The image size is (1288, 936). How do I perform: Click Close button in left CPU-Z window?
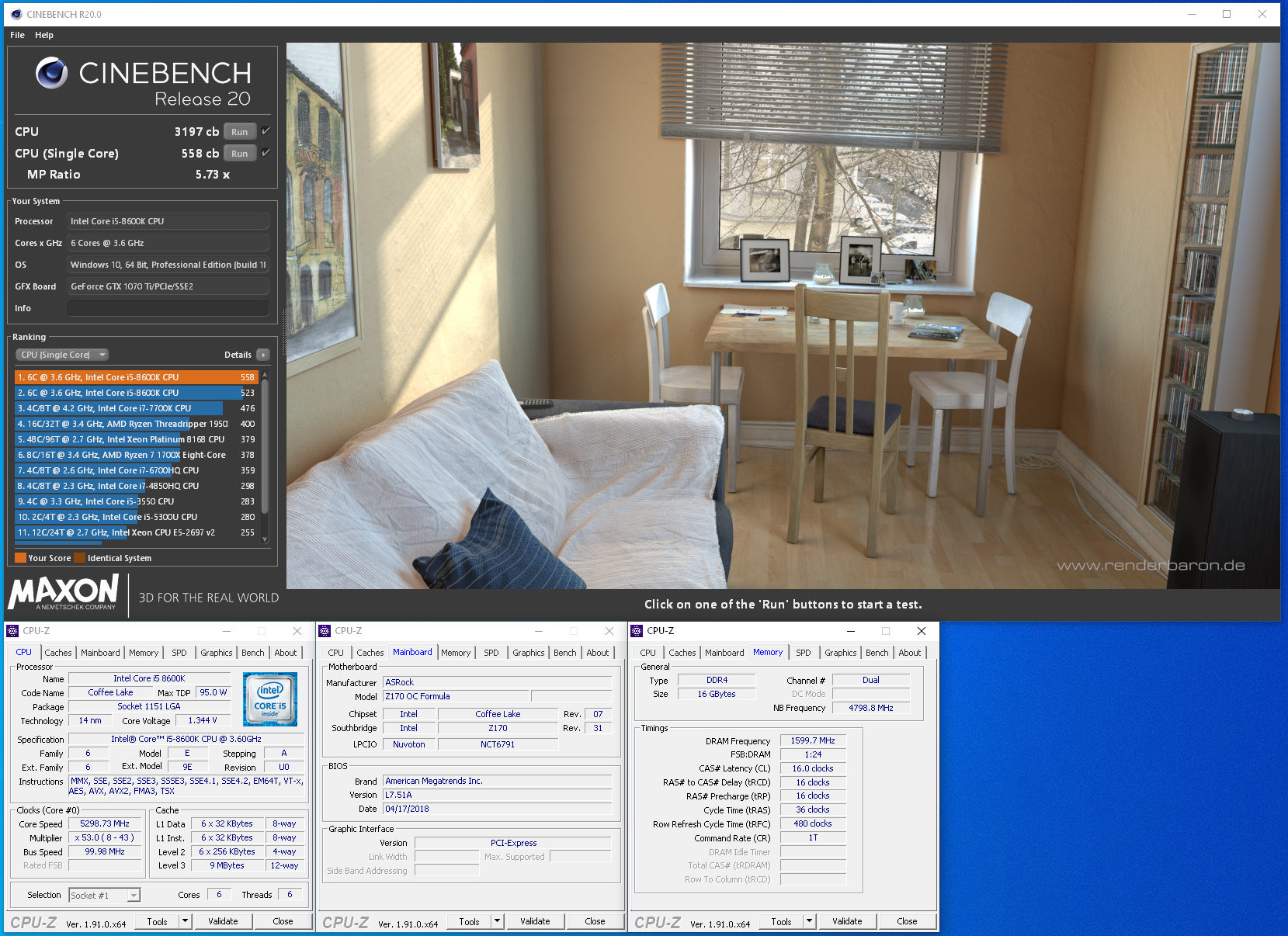283,921
